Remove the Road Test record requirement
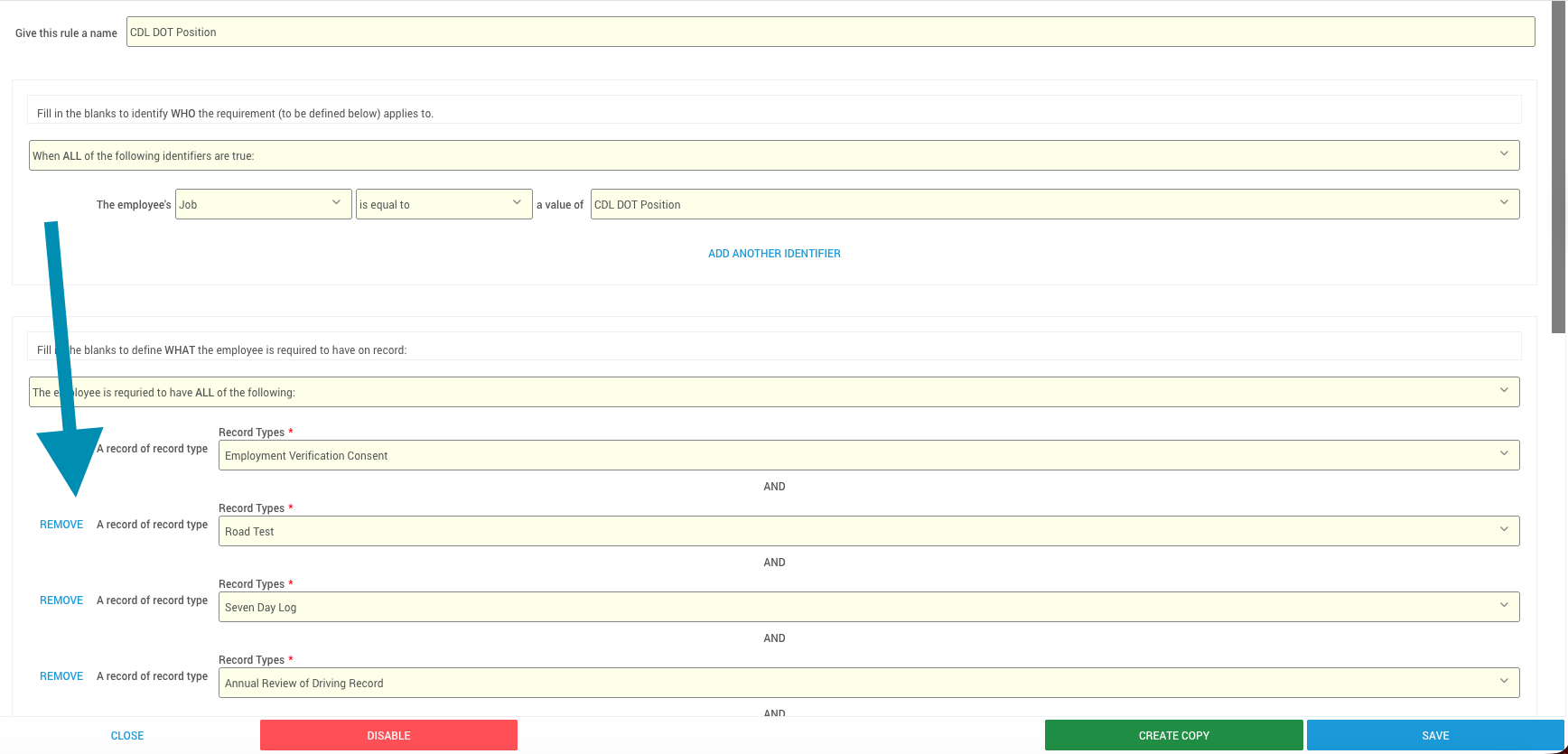Viewport: 1568px width, 754px height. [61, 525]
